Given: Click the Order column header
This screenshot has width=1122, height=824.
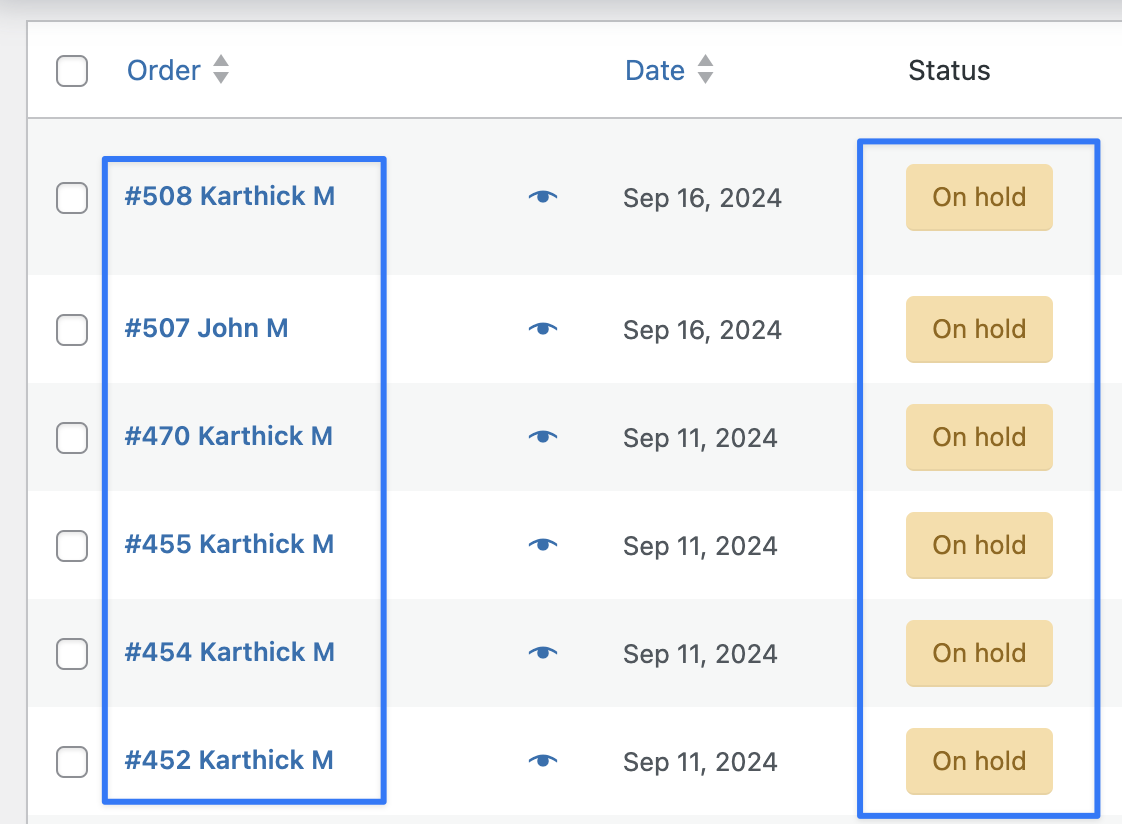Looking at the screenshot, I should [x=164, y=70].
